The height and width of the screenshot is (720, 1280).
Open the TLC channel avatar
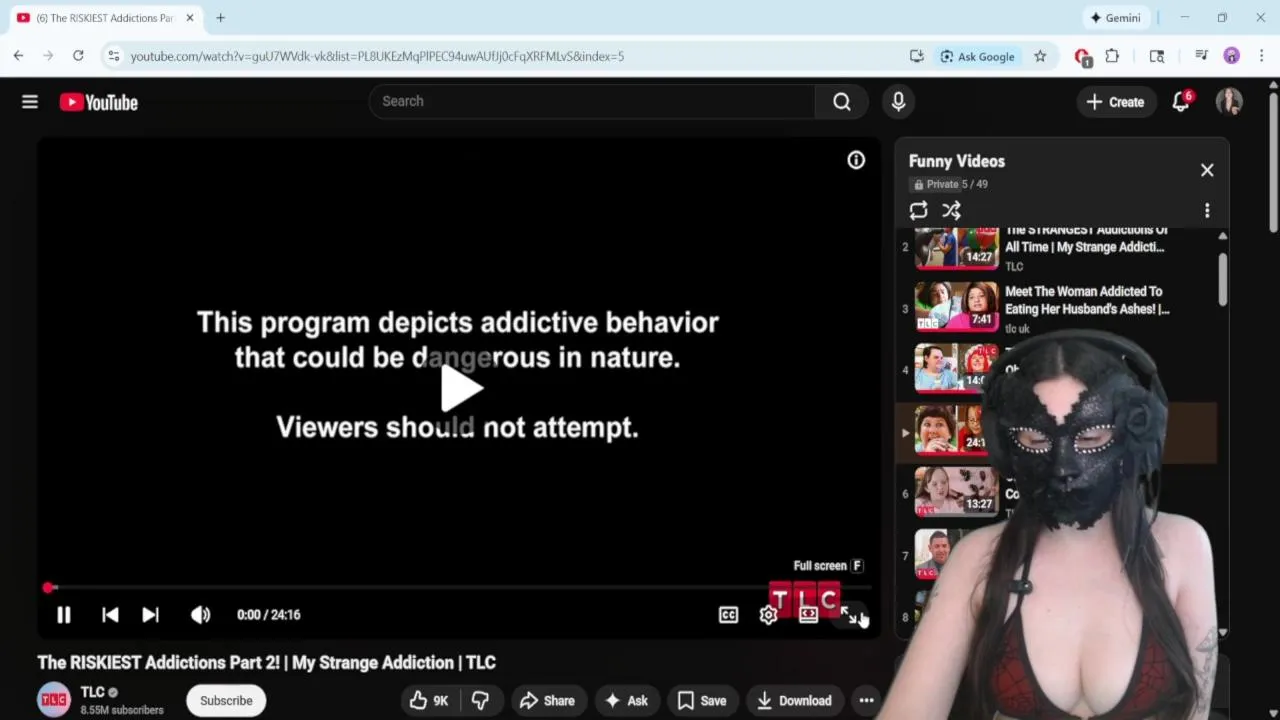pyautogui.click(x=54, y=700)
